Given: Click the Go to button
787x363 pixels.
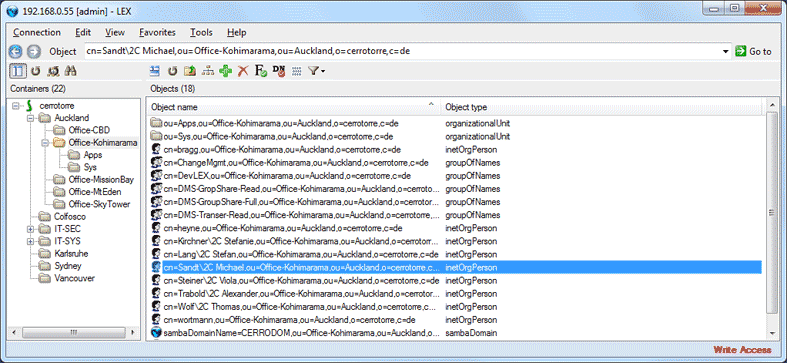Looking at the screenshot, I should click(753, 51).
